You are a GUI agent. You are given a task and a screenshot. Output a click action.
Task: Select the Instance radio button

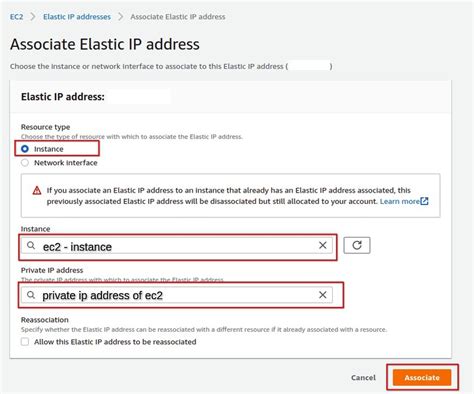coord(25,149)
